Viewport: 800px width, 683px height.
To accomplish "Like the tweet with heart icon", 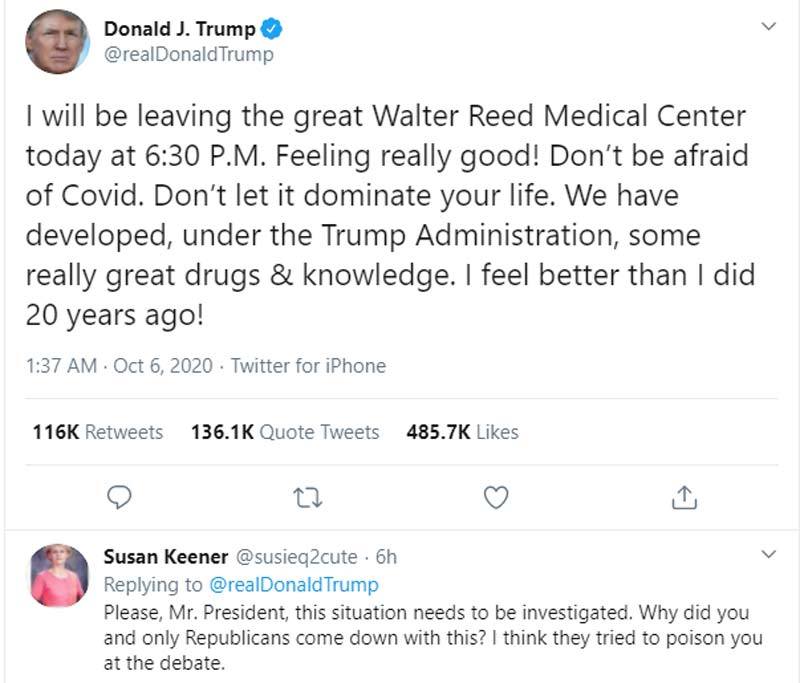I will pos(496,495).
